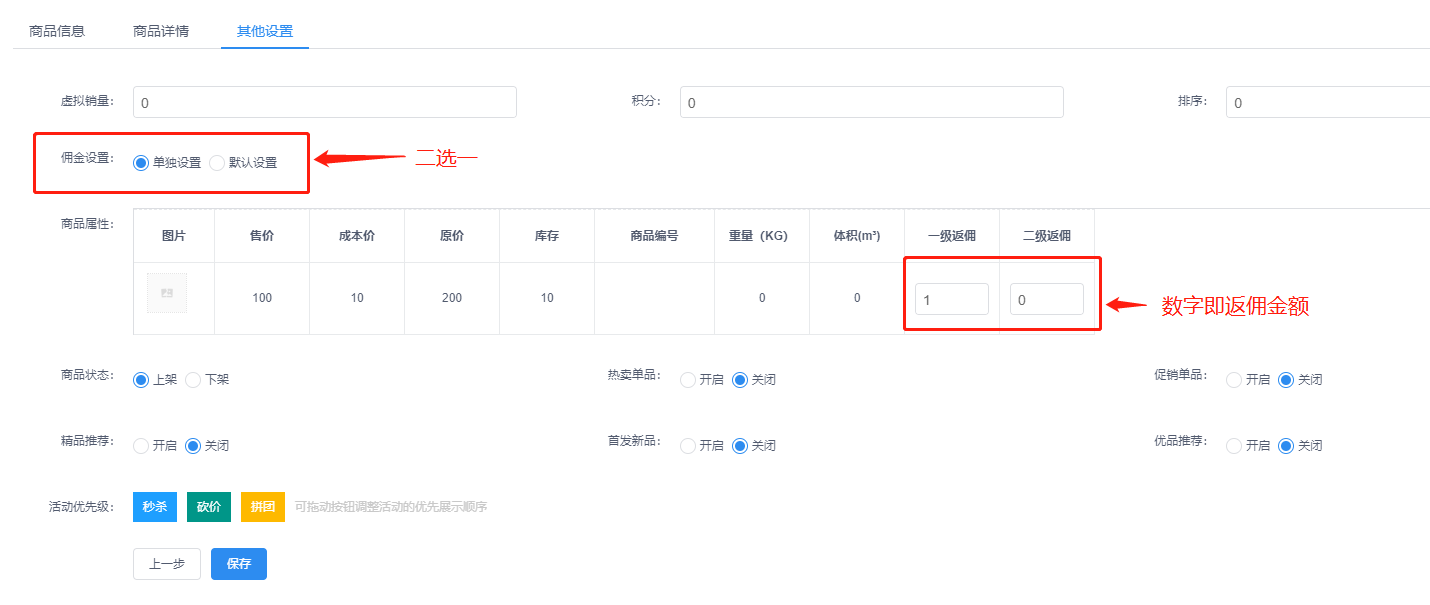Click the 商品编号 column header
1430x605 pixels.
click(x=654, y=236)
